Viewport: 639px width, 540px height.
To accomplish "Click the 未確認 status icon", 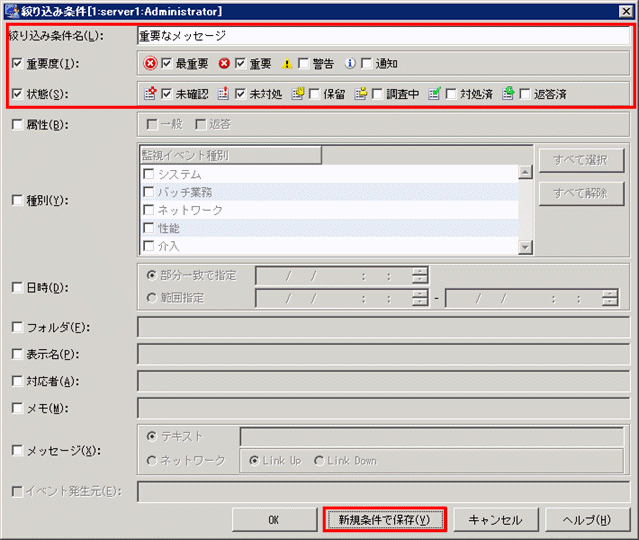I will (150, 94).
